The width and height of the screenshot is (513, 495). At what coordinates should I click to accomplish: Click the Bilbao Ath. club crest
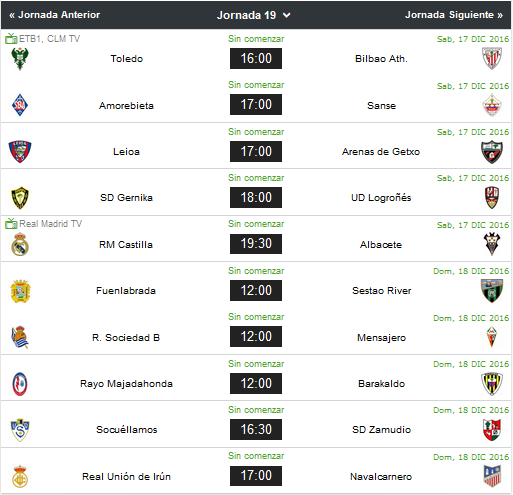tap(492, 59)
